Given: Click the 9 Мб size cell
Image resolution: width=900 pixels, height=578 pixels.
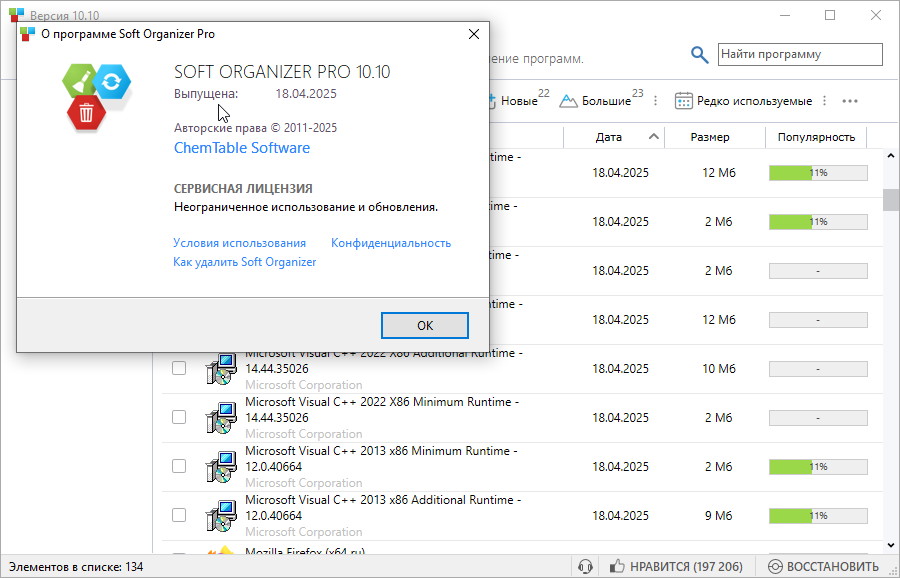Looking at the screenshot, I should coord(719,515).
